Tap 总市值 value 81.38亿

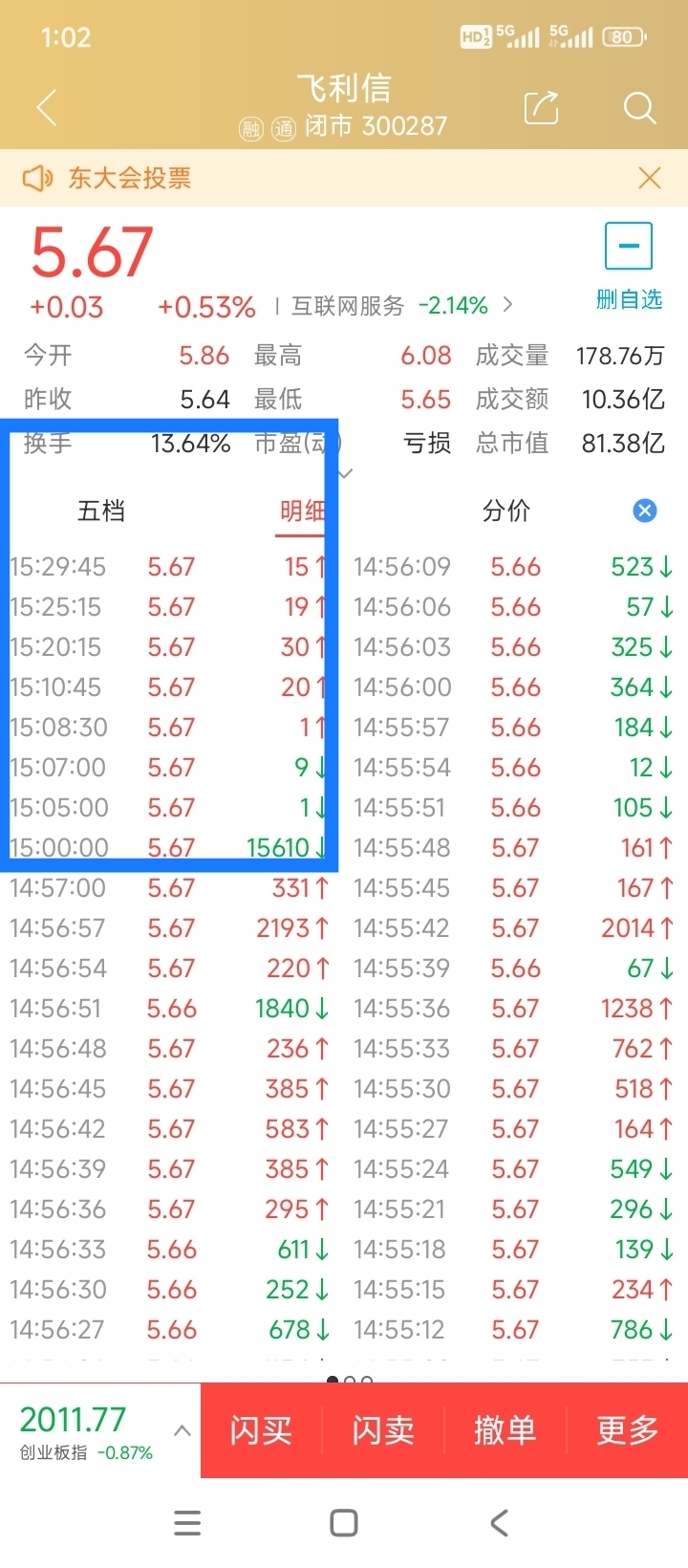tap(623, 444)
